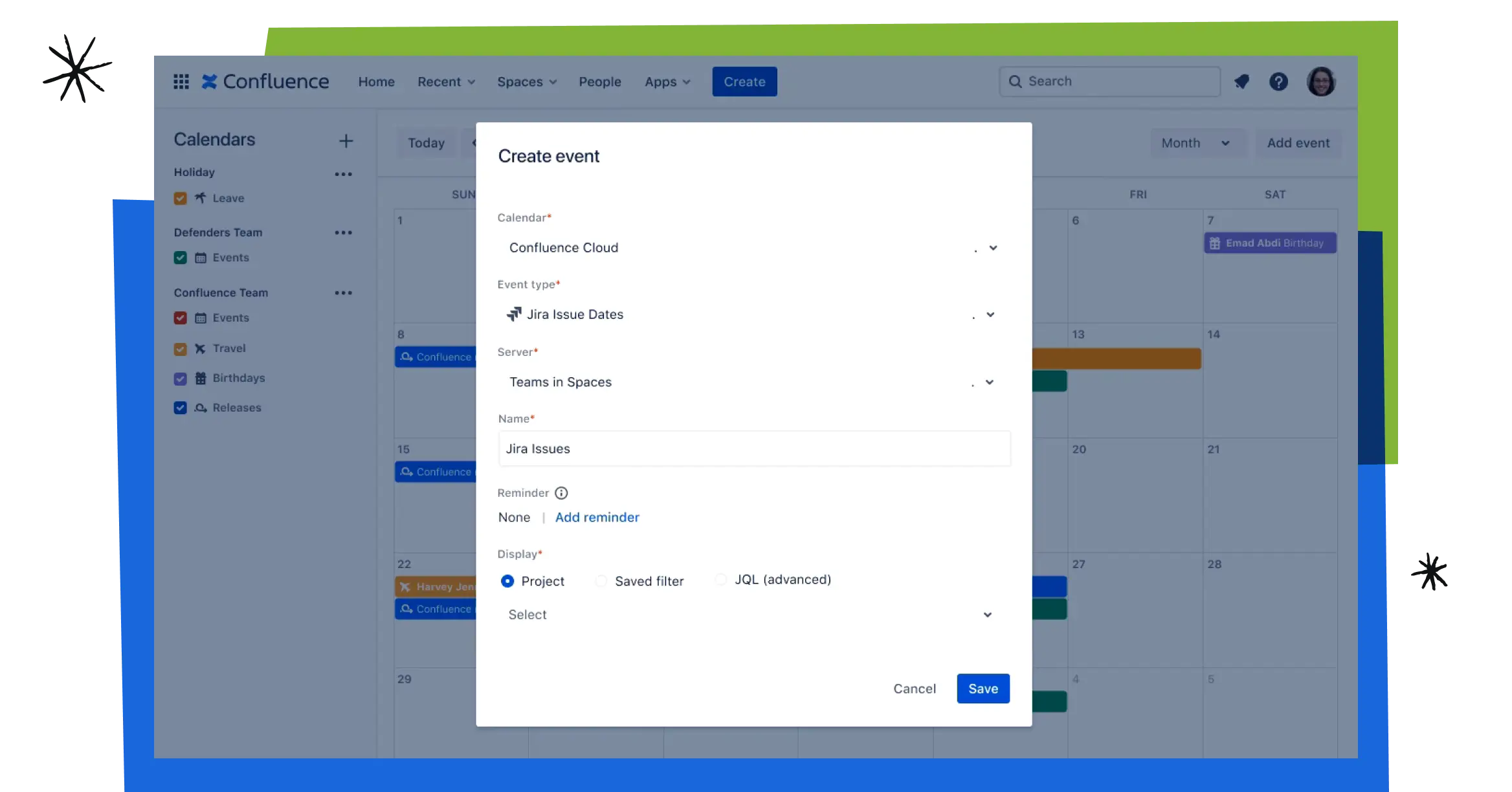Click the Travel airplane icon
This screenshot has width=1512, height=792.
(x=201, y=349)
